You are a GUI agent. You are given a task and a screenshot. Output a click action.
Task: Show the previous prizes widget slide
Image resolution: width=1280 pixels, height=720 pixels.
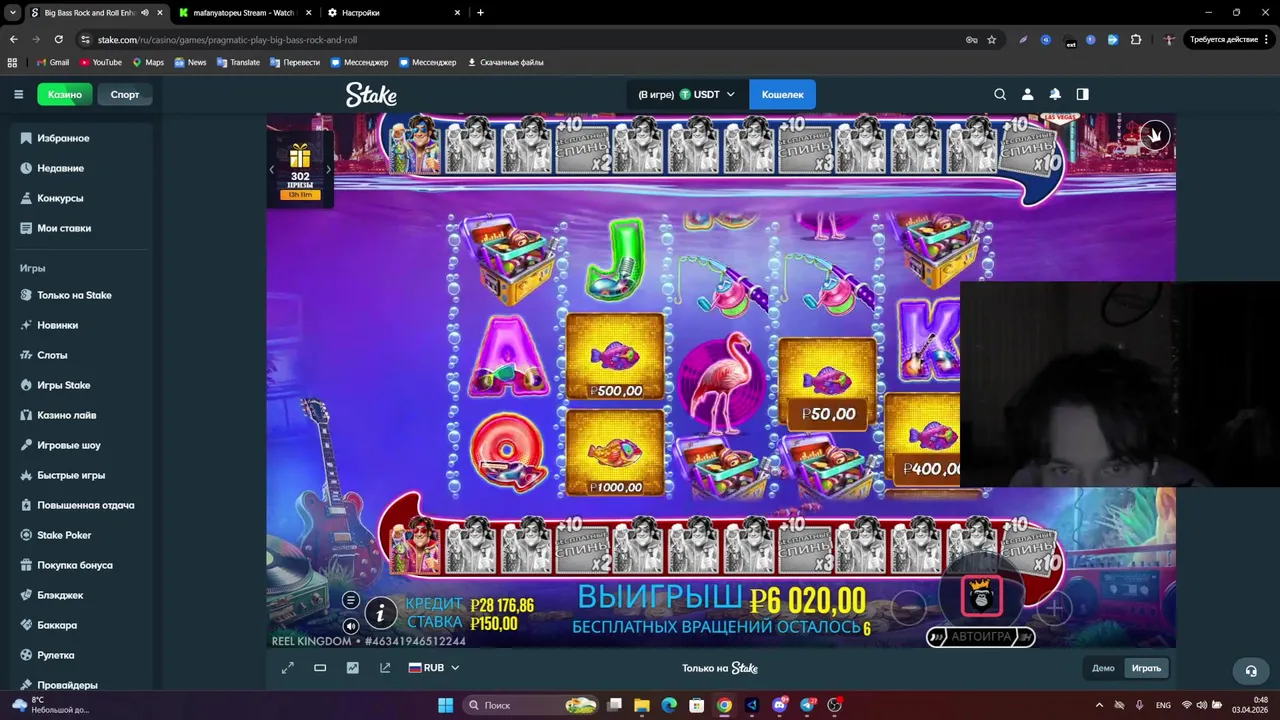click(x=272, y=169)
